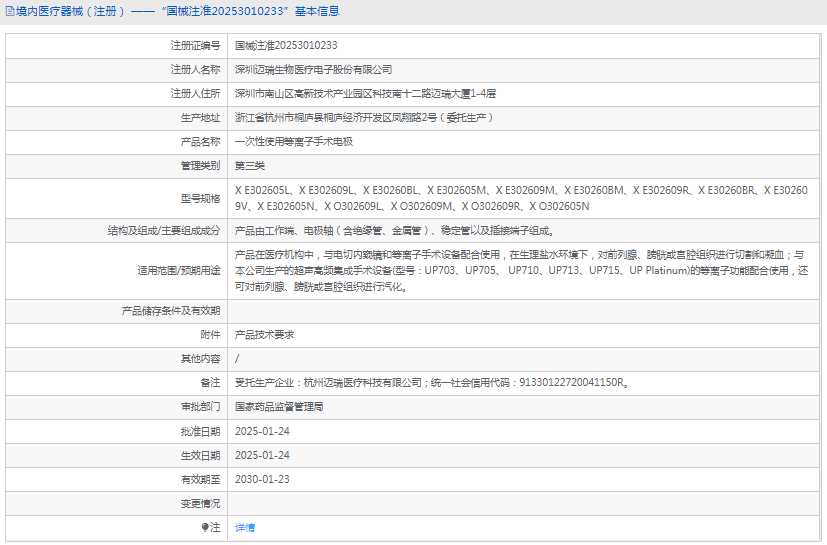Select registrant address 深圳市南山区高新技术产业园区 value
The height and width of the screenshot is (545, 827).
(365, 94)
